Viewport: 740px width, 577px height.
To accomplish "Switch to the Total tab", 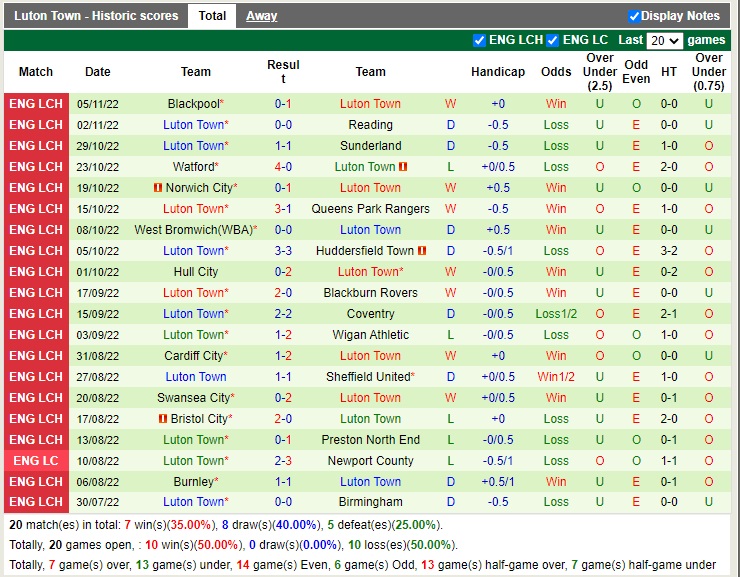I will click(x=212, y=16).
